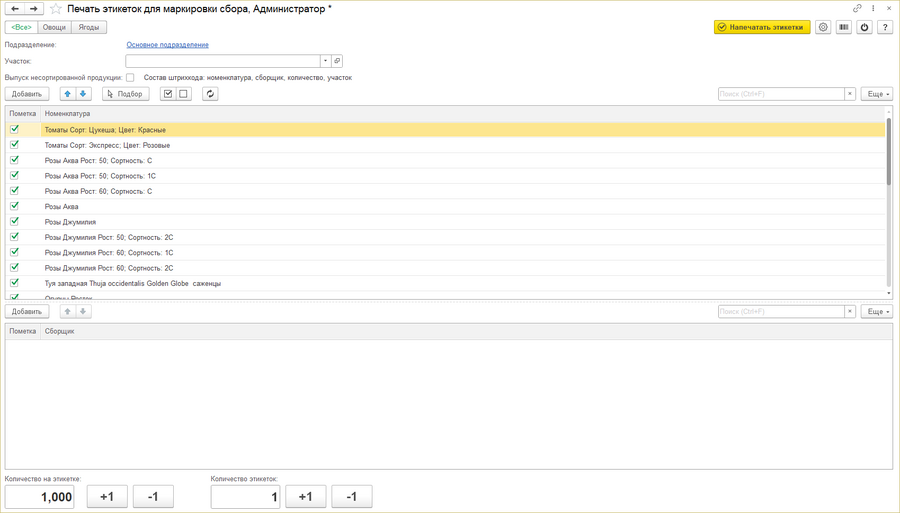Uncheck Розы Аква Рост: 50; Сортность: 1С

[x=14, y=176]
